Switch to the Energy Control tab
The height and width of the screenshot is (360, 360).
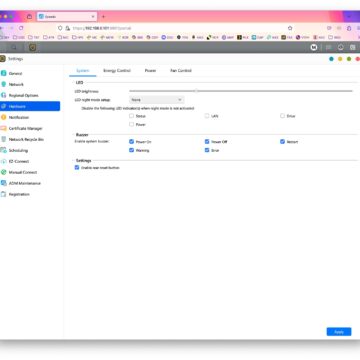(117, 71)
